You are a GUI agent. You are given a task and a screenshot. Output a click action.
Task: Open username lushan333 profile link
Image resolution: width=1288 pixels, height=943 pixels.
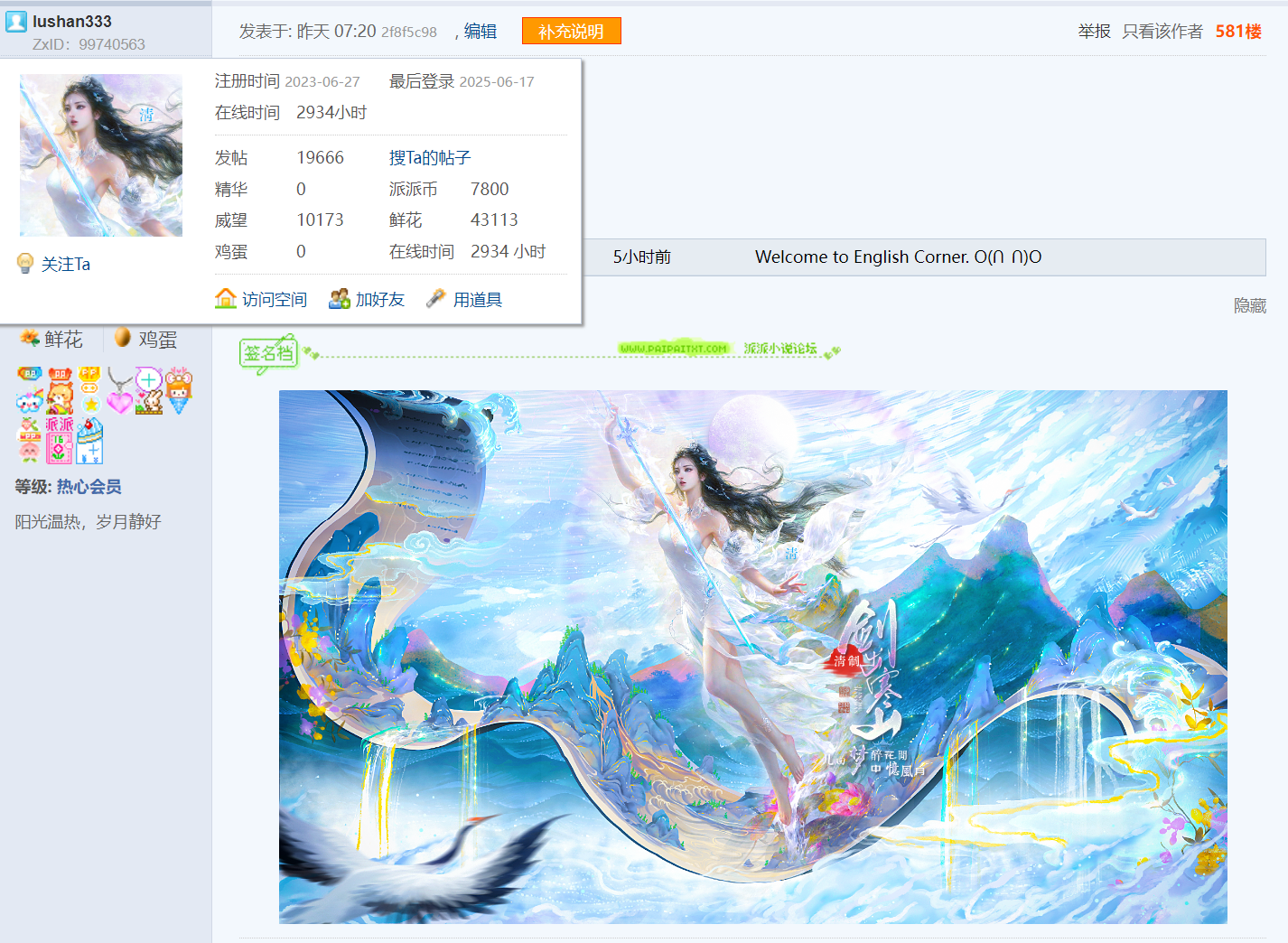pyautogui.click(x=72, y=21)
